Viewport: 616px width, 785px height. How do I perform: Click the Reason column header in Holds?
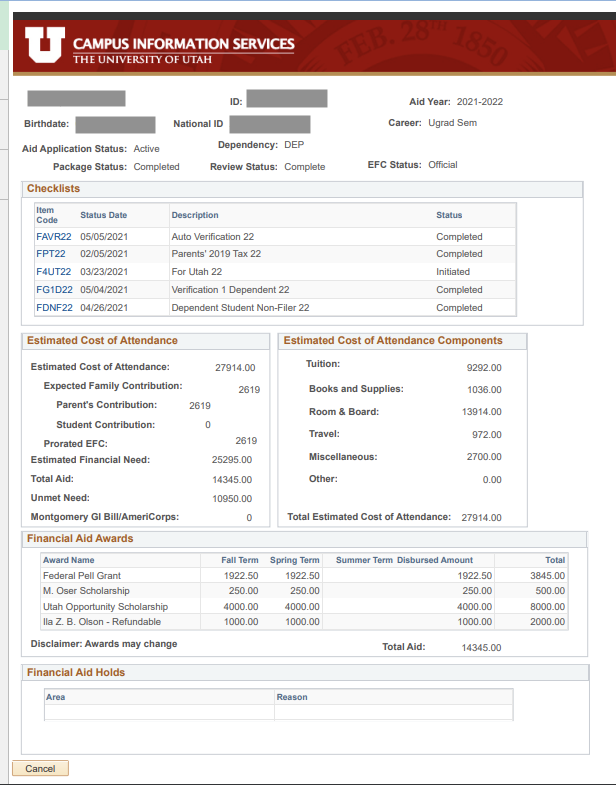[292, 697]
